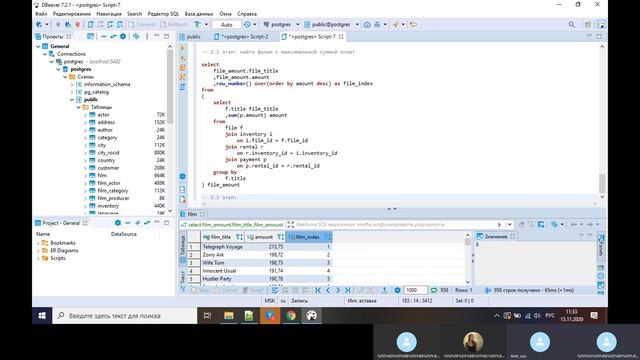Select the film_actor table in tree
Screen dimensions: 640x360
coord(109,183)
